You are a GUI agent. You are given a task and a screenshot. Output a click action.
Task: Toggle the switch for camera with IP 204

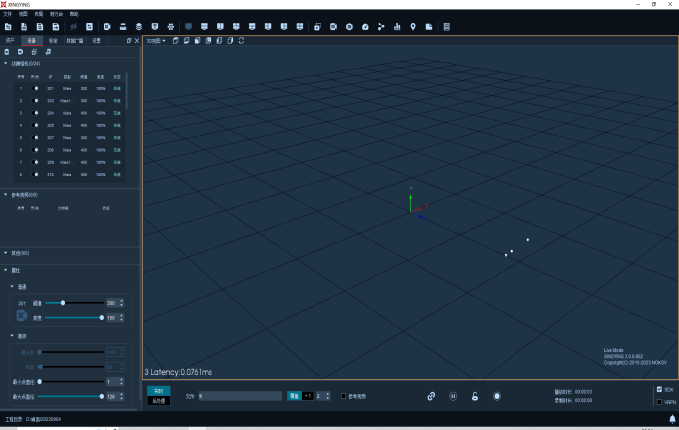click(35, 113)
